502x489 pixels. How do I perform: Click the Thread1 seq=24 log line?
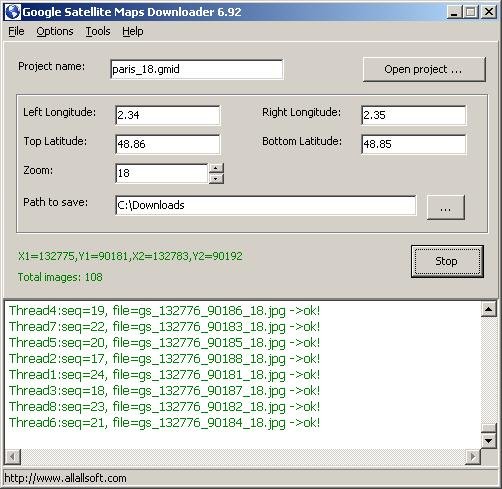[164, 375]
